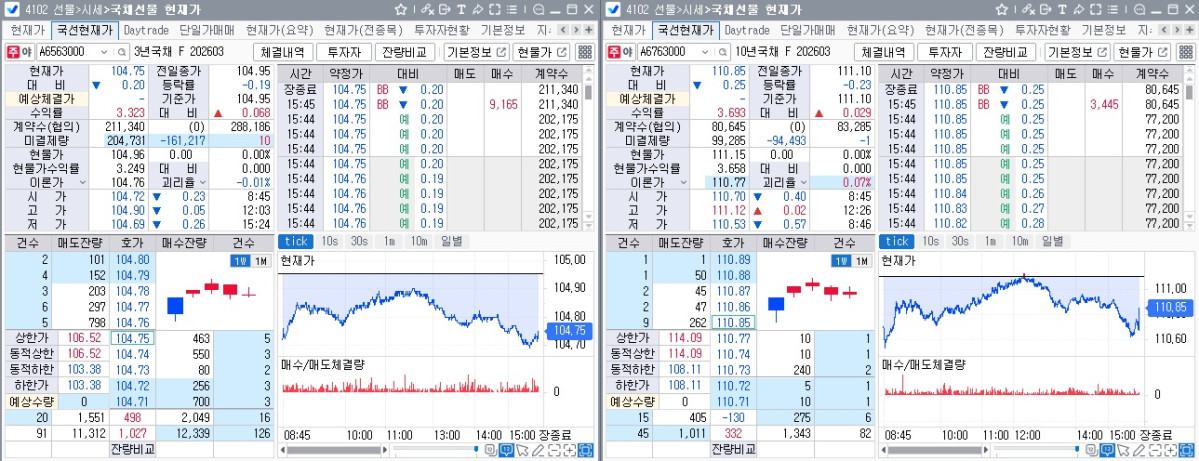Click the 110.85 price cell in right order book

(733, 322)
